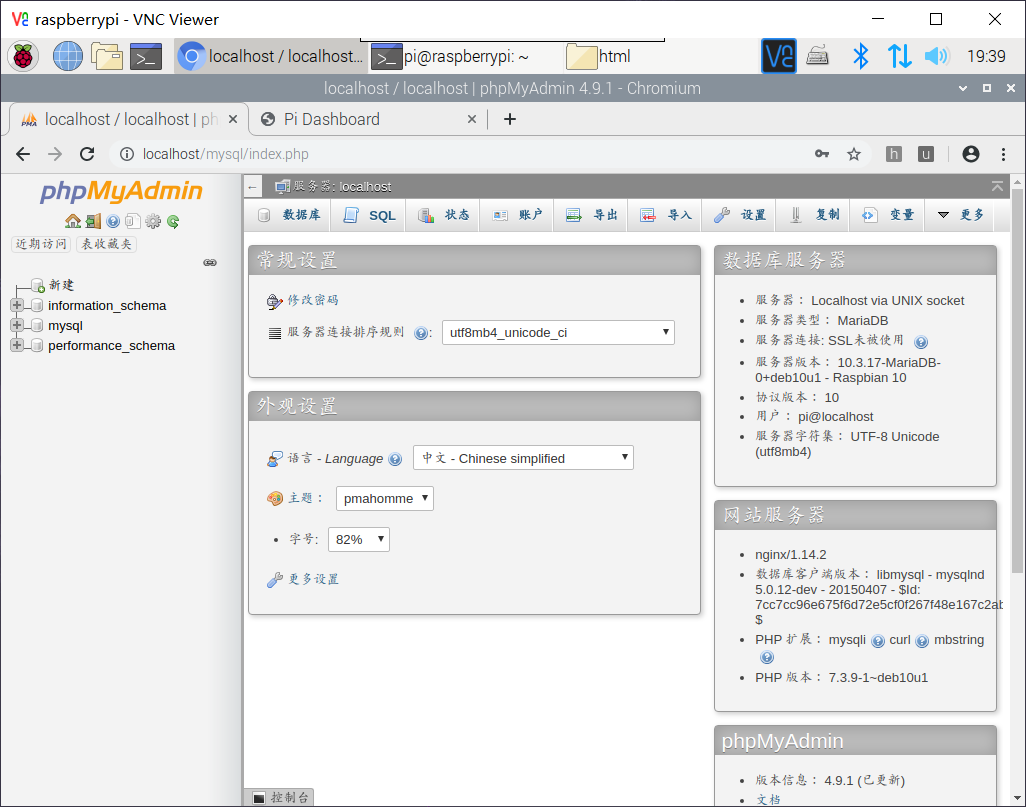
Task: Launch the Terminal from the taskbar launcher
Action: [146, 57]
